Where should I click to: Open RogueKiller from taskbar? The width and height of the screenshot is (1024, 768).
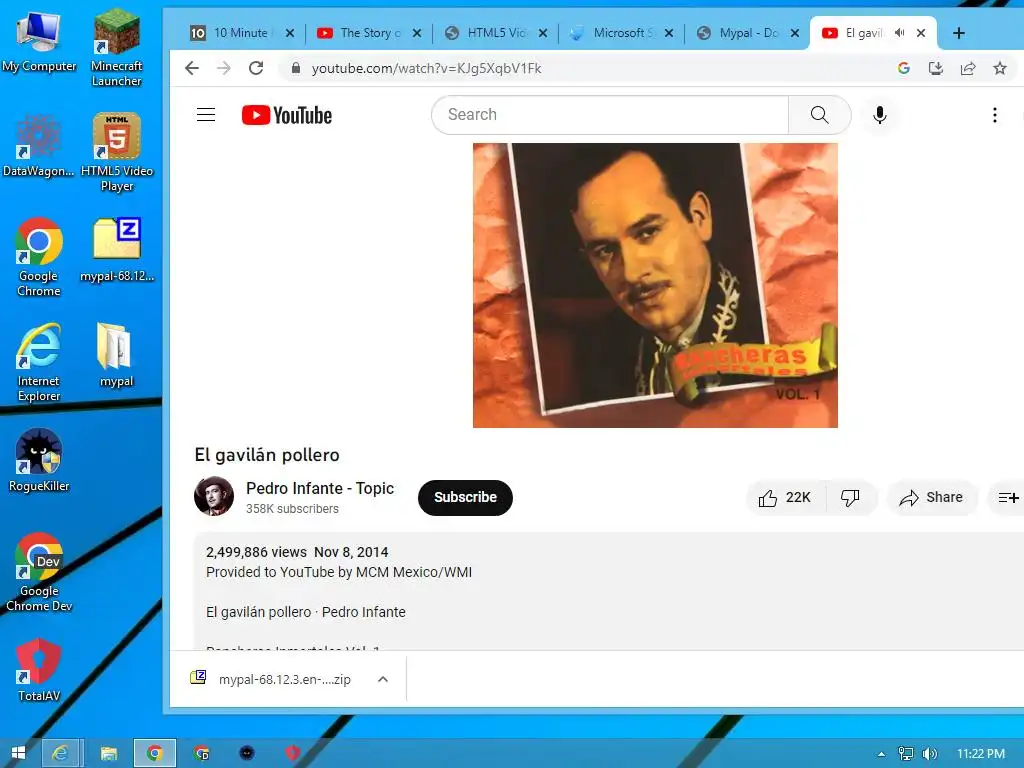[247, 754]
